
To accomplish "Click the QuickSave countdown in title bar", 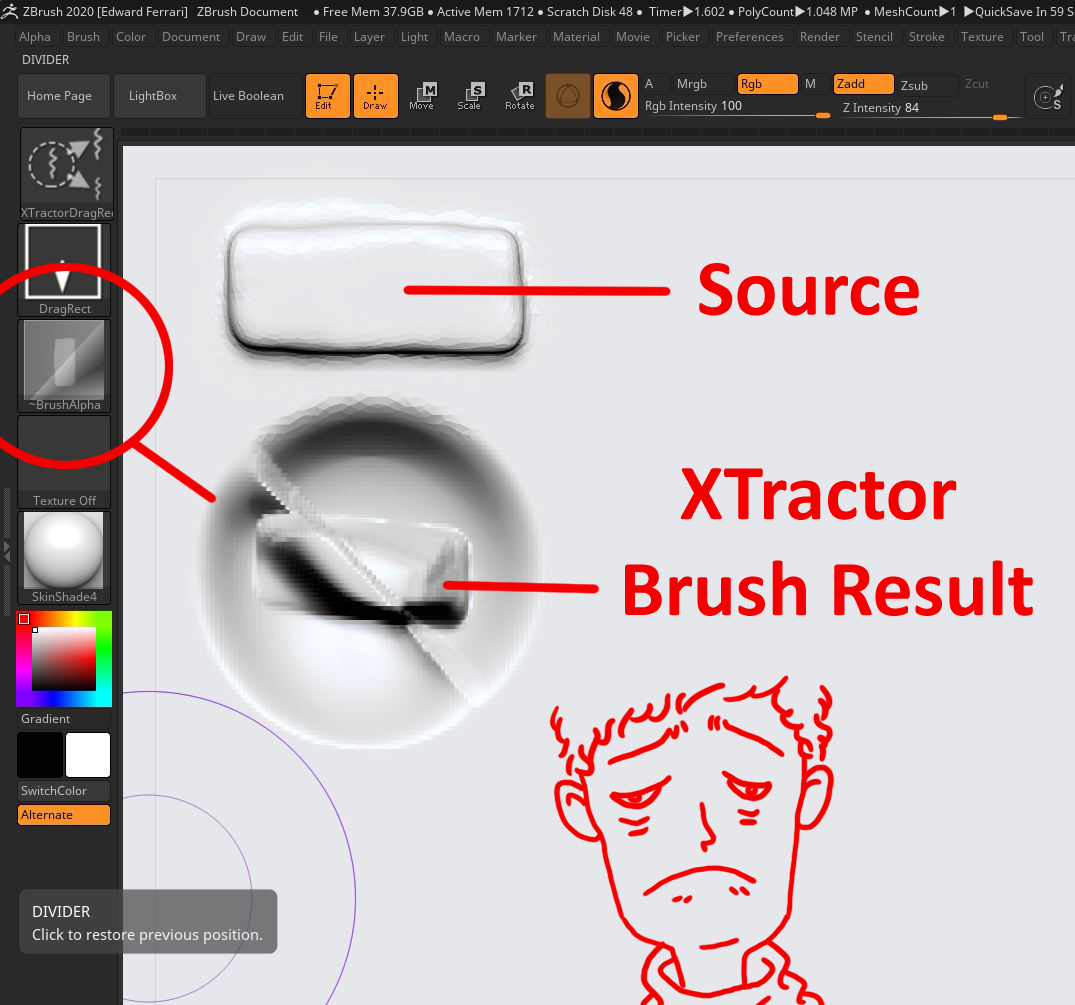I will tap(1019, 12).
